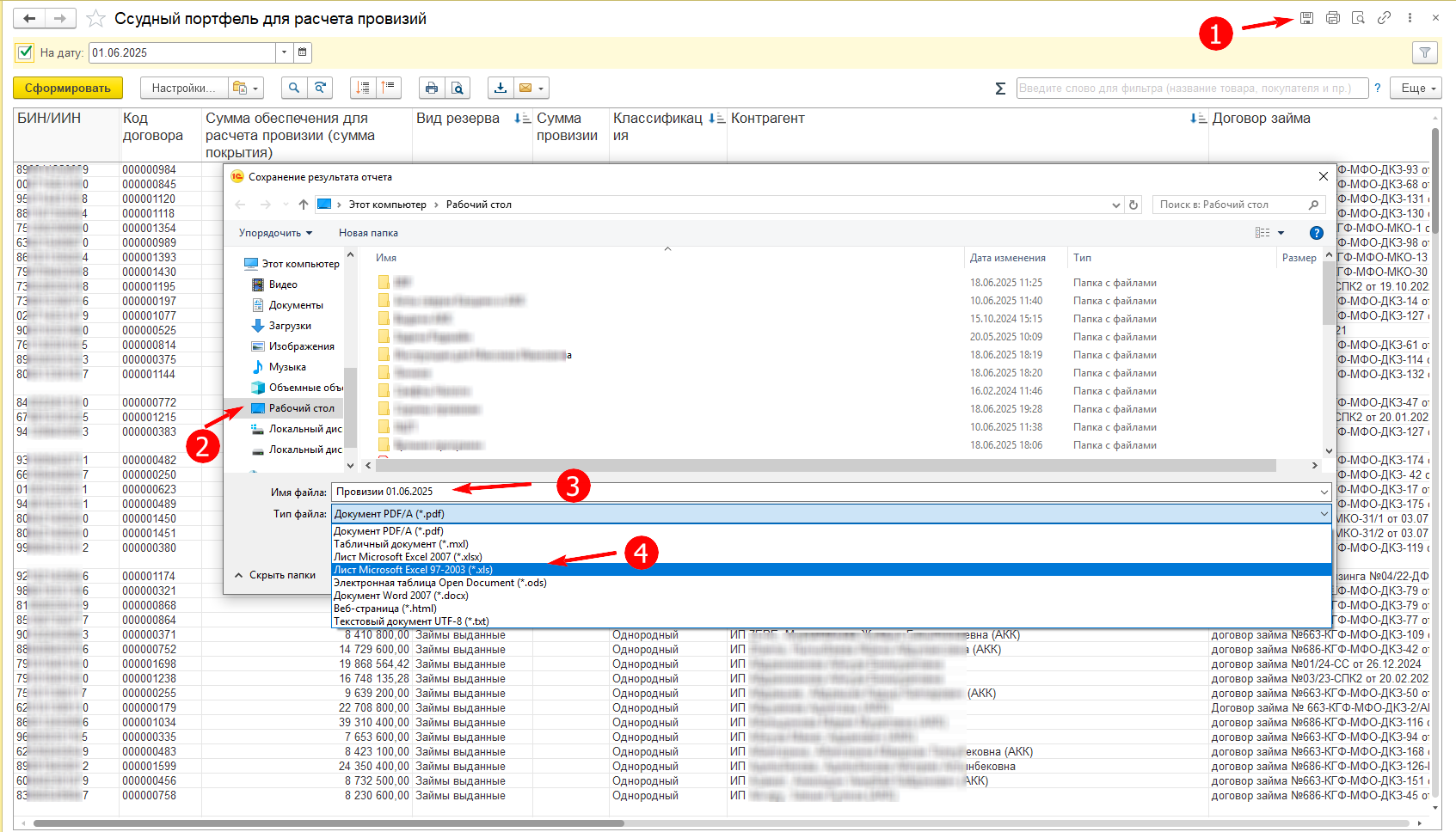This screenshot has height=832, width=1456.
Task: Click the find-next refresh search icon
Action: pos(320,88)
